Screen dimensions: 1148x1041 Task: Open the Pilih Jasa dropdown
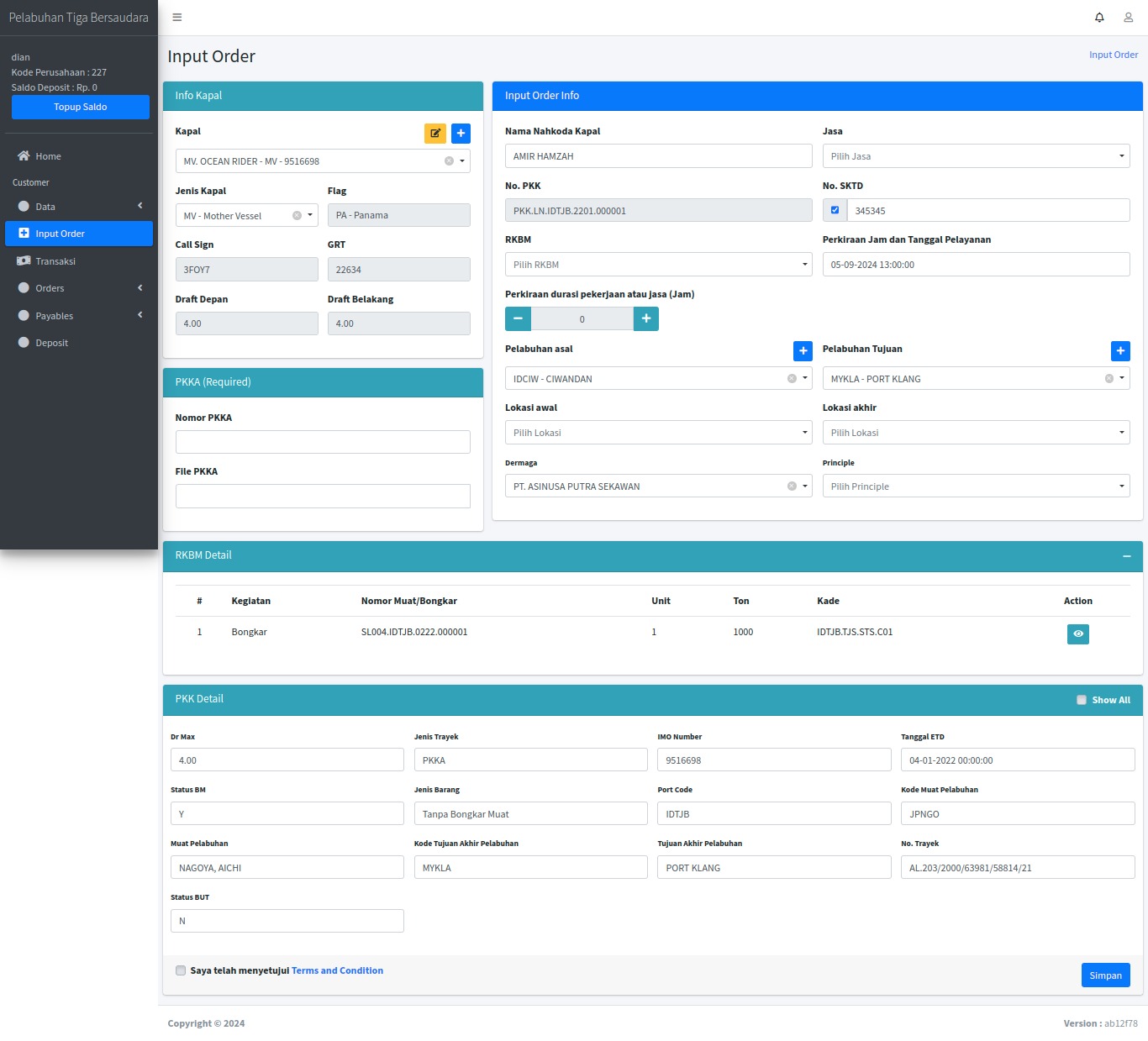pos(976,156)
